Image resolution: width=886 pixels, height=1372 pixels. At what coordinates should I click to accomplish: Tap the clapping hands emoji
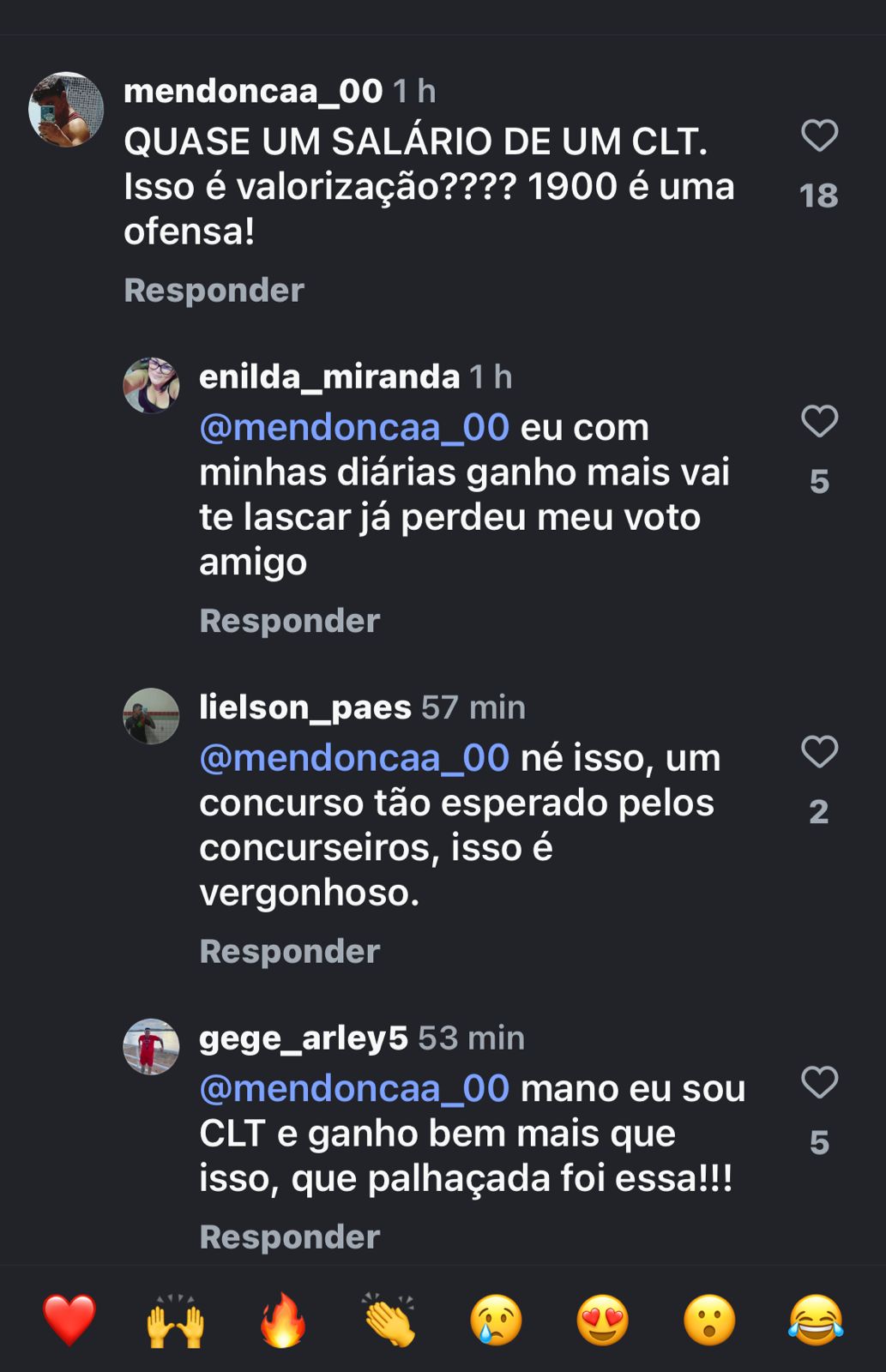coord(389,1320)
